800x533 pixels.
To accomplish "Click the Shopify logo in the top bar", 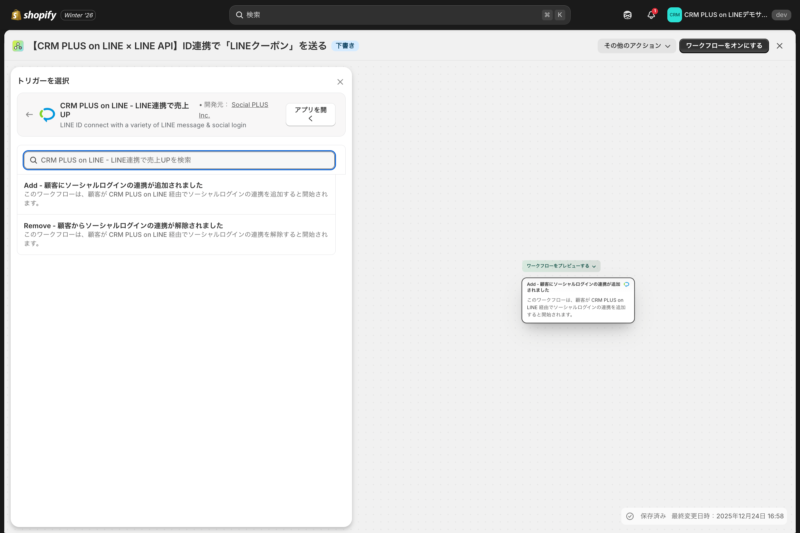I will 34,15.
